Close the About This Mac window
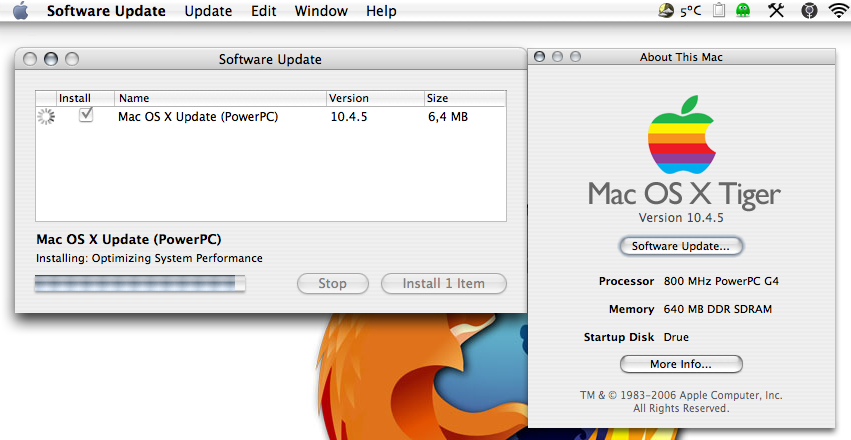The height and width of the screenshot is (440, 851). (539, 56)
